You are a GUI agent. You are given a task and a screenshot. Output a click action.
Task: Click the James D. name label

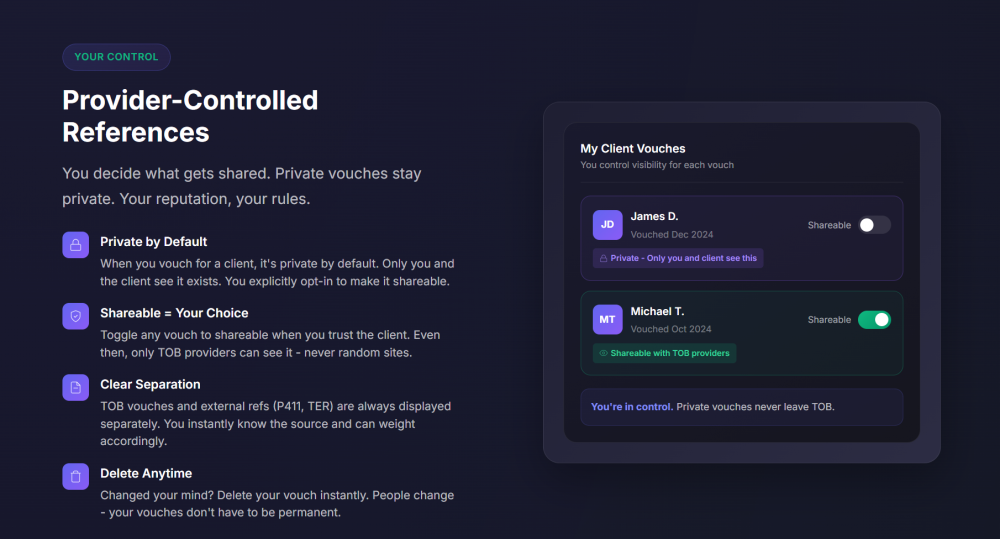click(x=654, y=216)
